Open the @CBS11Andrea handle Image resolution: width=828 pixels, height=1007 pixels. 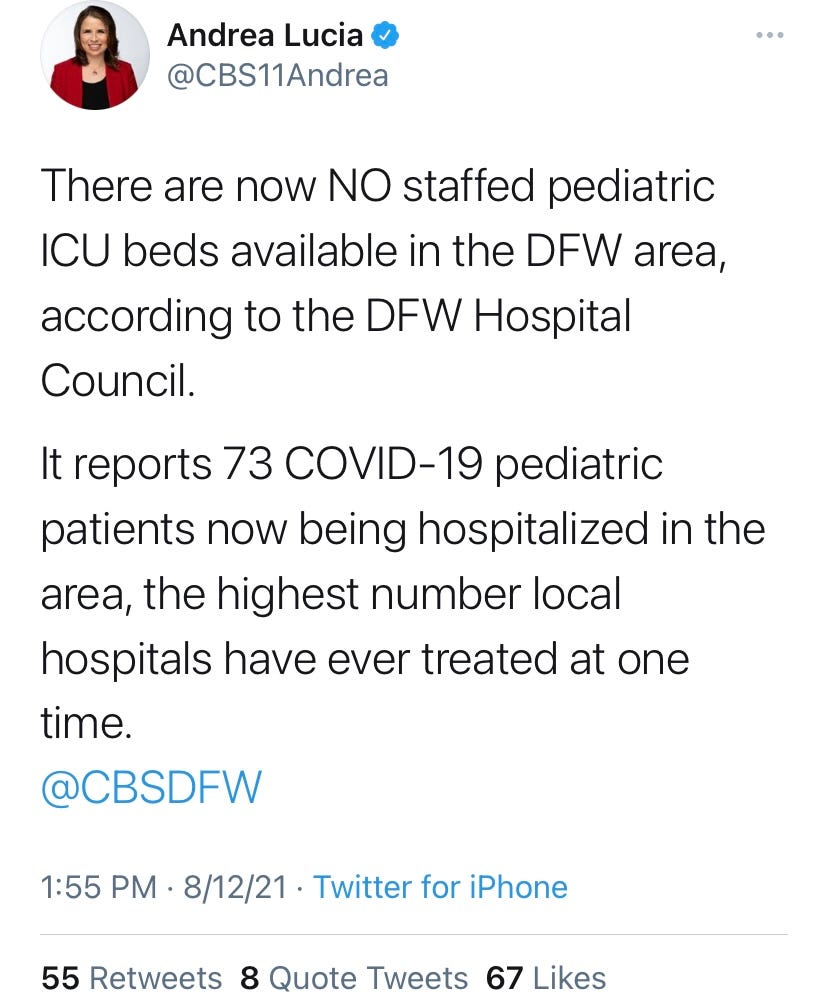tap(277, 76)
